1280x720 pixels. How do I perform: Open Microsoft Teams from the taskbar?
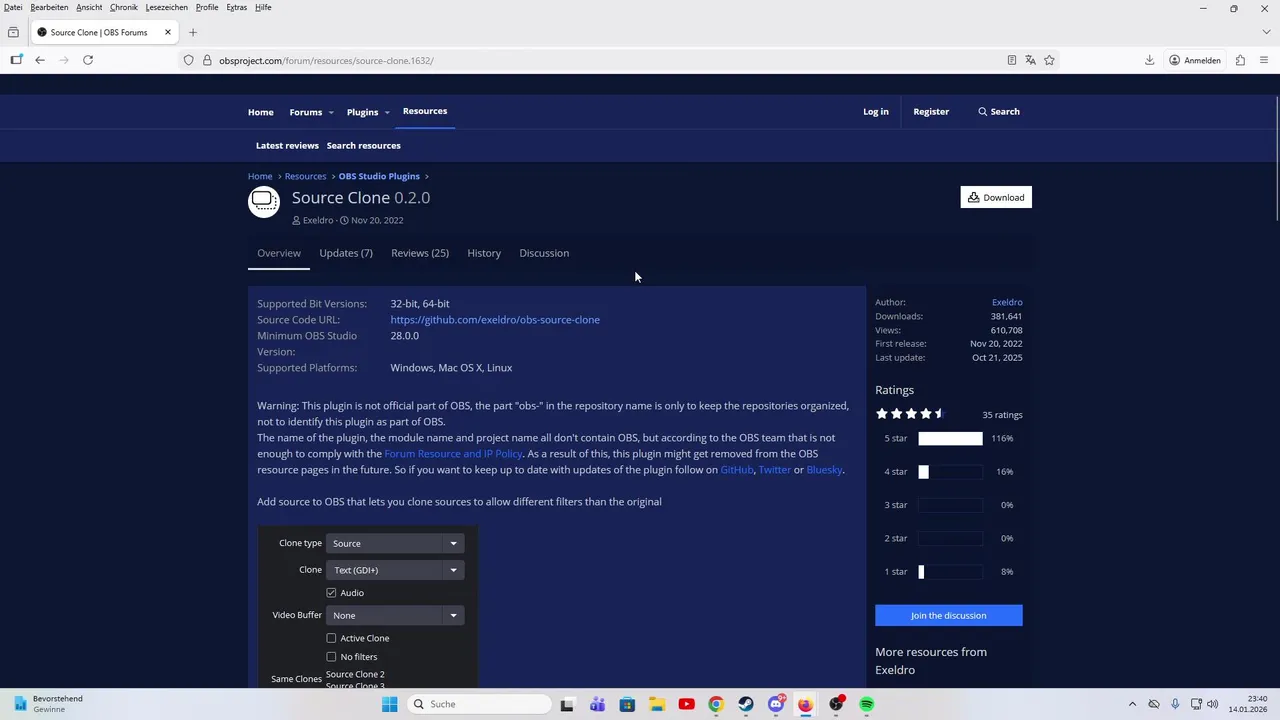[597, 704]
